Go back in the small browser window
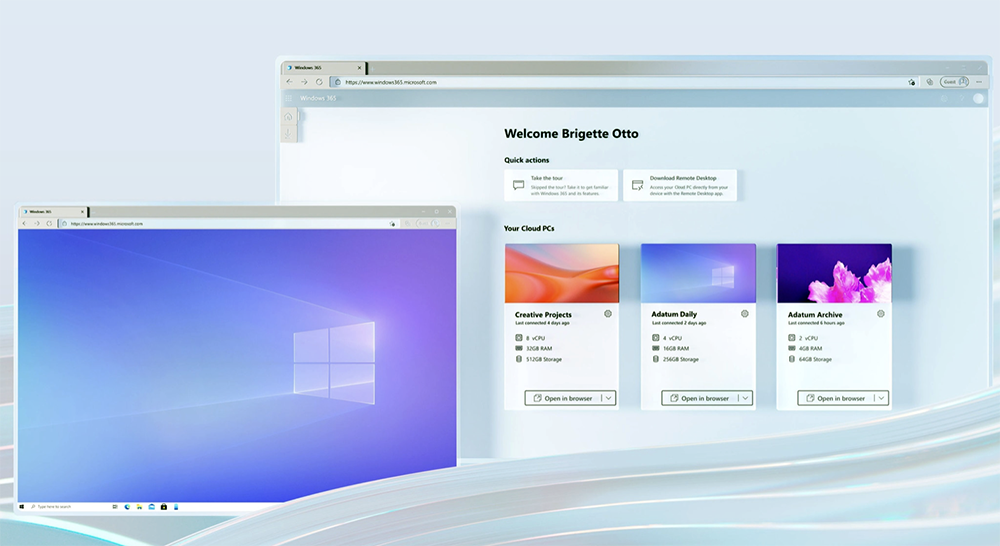 point(24,223)
